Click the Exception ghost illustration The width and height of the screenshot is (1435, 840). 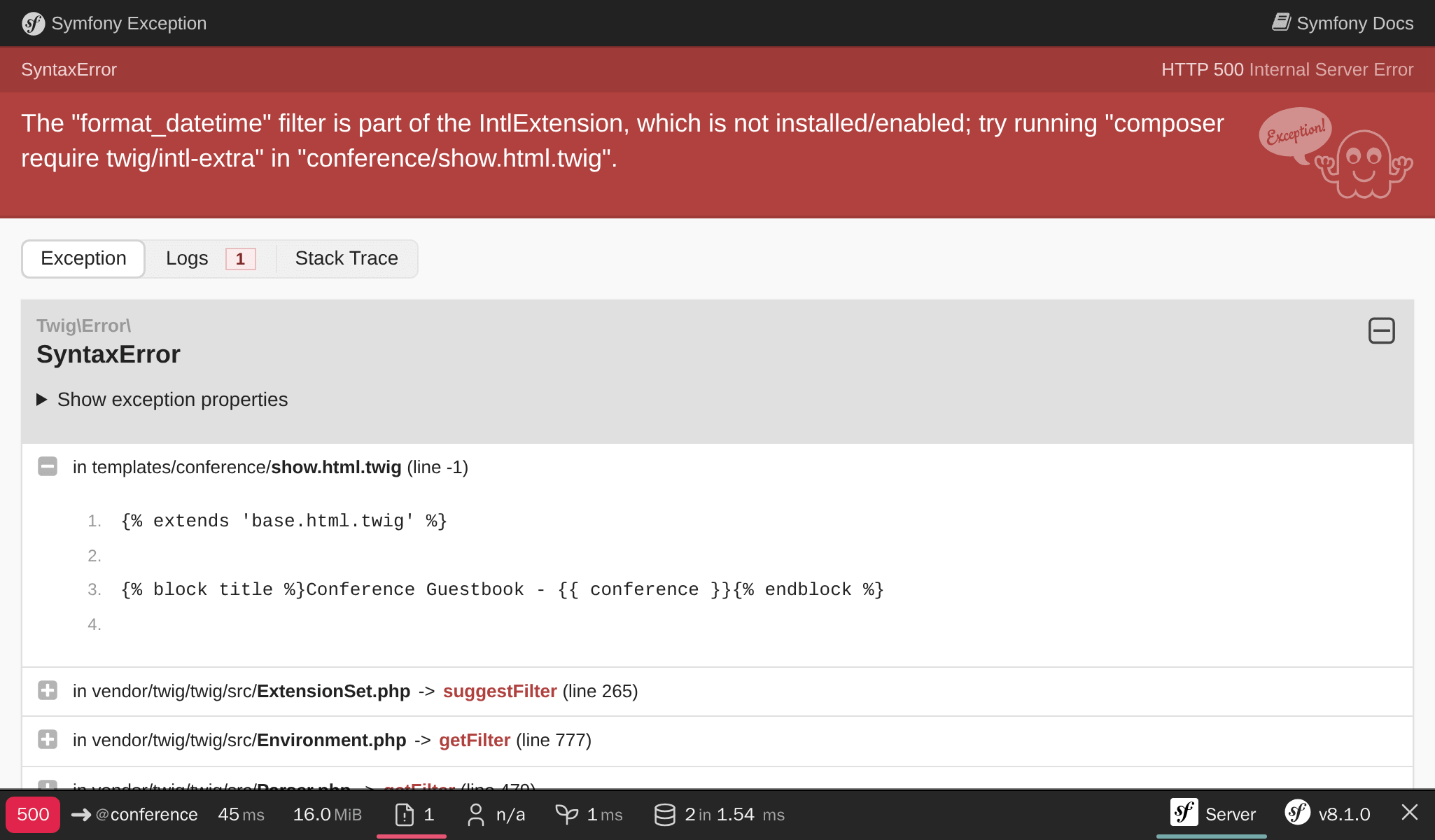click(x=1336, y=153)
